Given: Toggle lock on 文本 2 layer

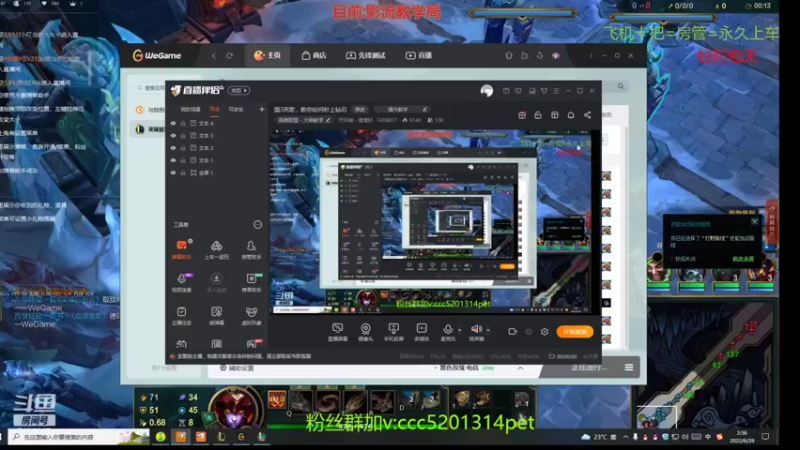Looking at the screenshot, I should [183, 148].
